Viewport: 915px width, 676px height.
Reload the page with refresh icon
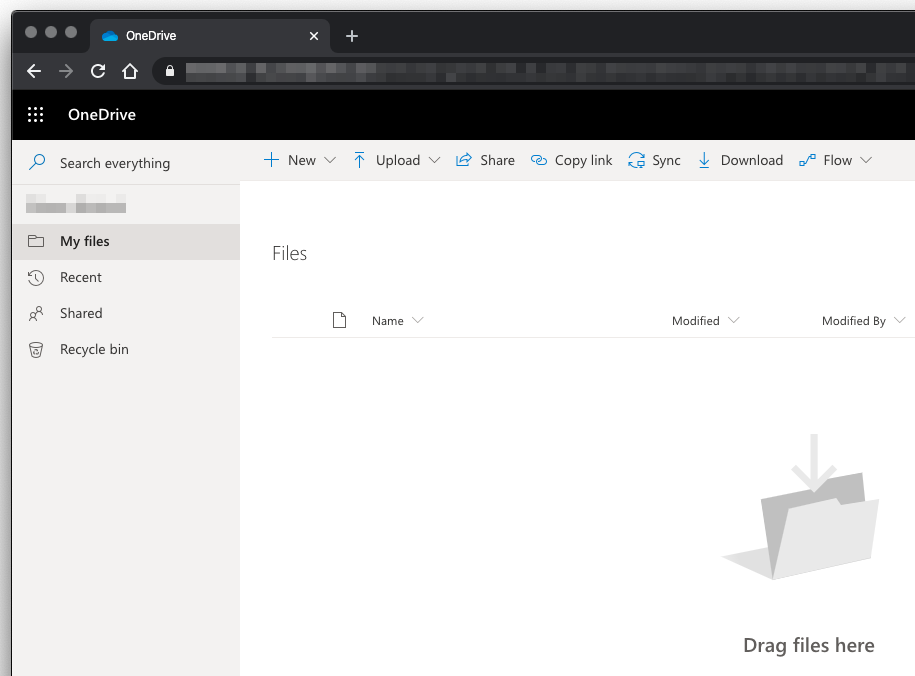click(98, 71)
